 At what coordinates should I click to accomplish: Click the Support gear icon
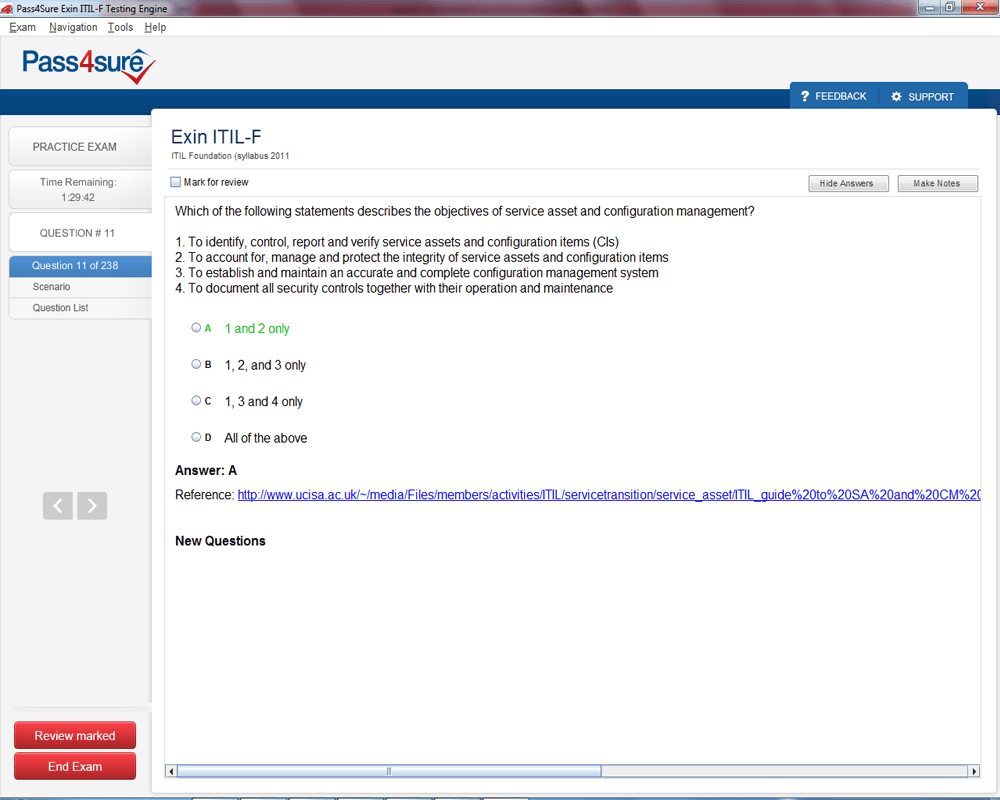tap(896, 96)
